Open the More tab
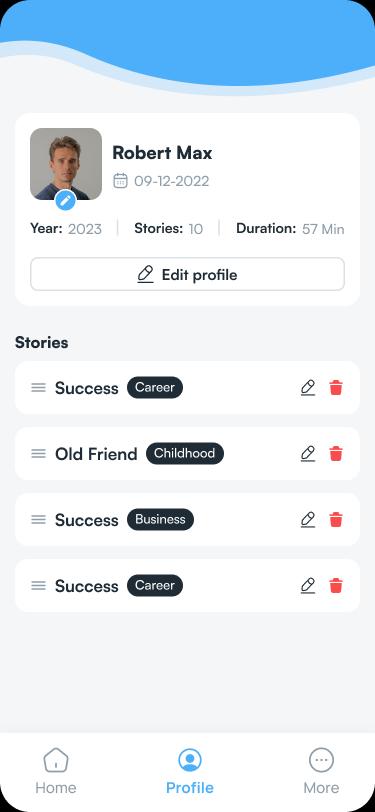 [x=321, y=771]
